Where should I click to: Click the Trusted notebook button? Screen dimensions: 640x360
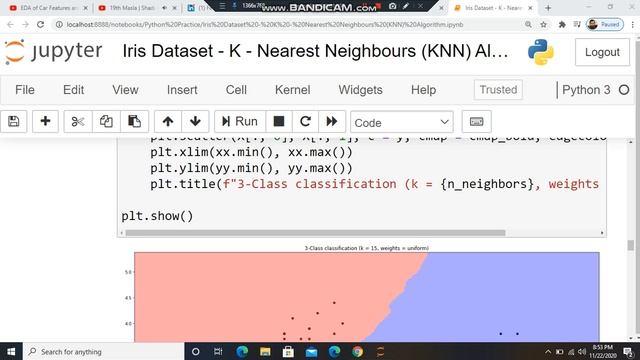point(498,90)
